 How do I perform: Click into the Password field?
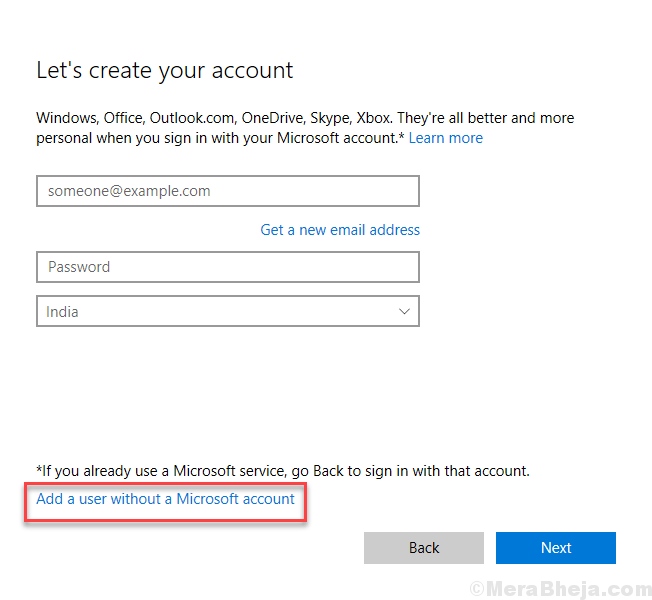pyautogui.click(x=228, y=267)
